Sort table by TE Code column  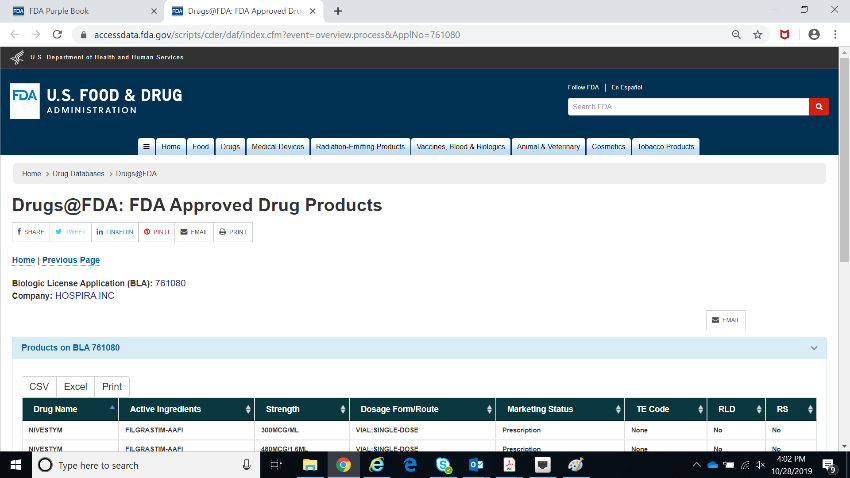pyautogui.click(x=666, y=409)
